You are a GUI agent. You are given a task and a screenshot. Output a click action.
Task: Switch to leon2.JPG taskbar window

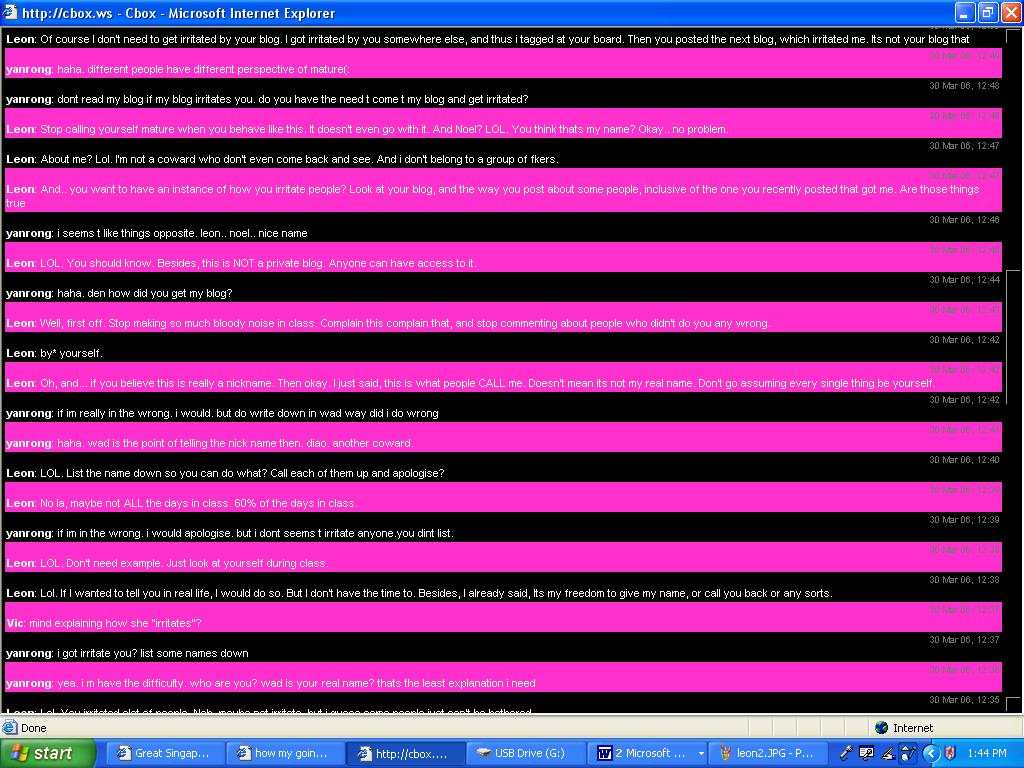[x=767, y=753]
